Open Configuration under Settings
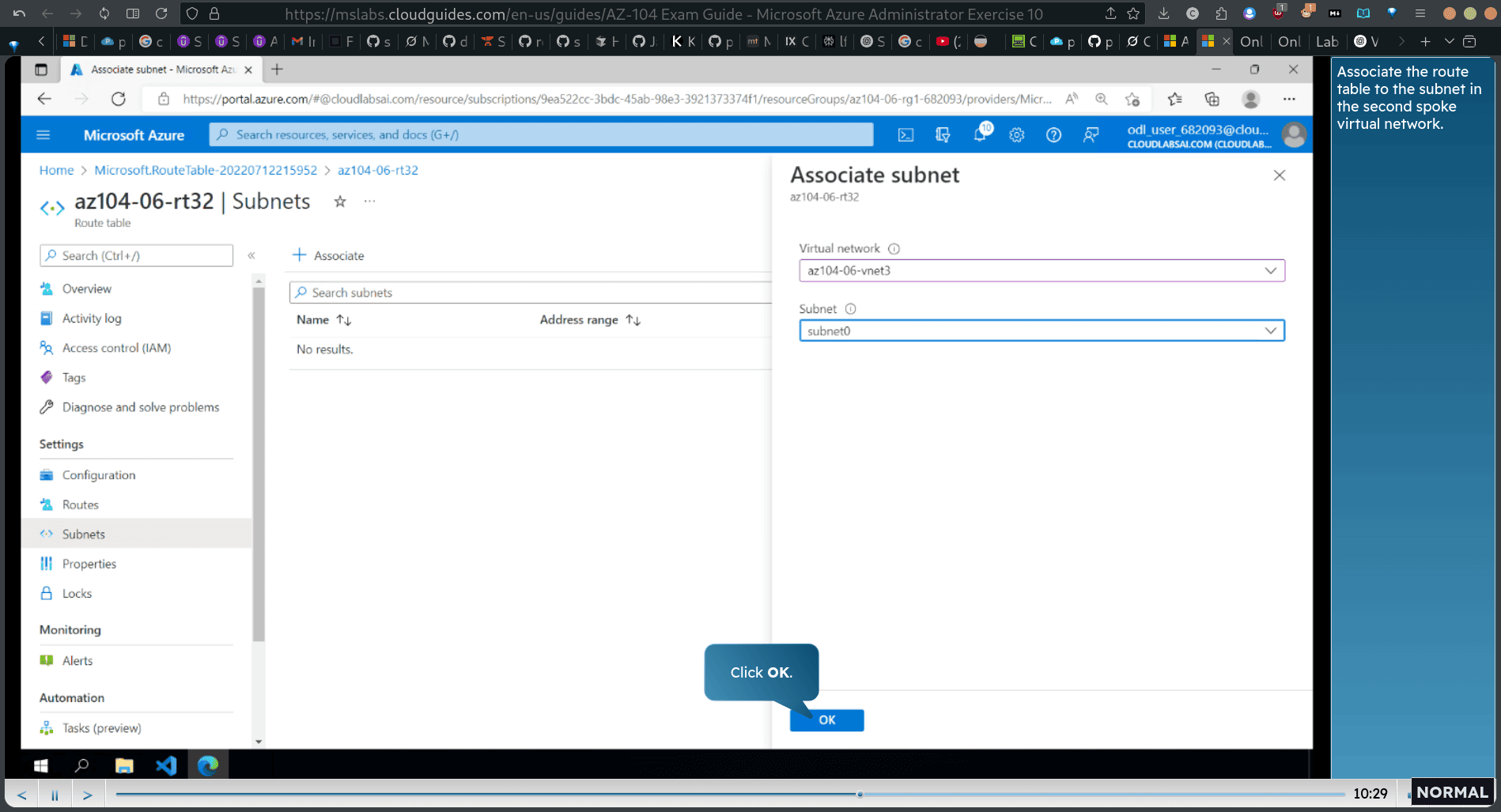 coord(99,474)
